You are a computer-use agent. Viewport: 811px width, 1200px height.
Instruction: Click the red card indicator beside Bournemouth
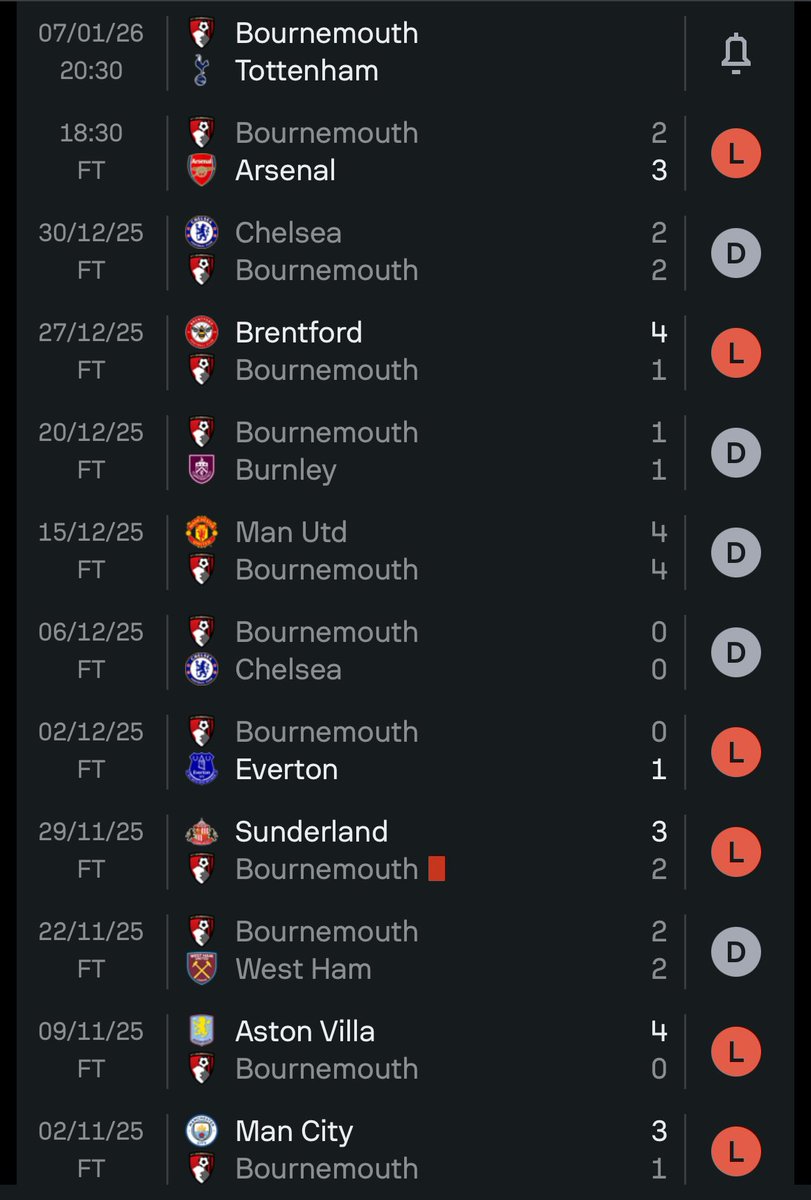tap(436, 869)
